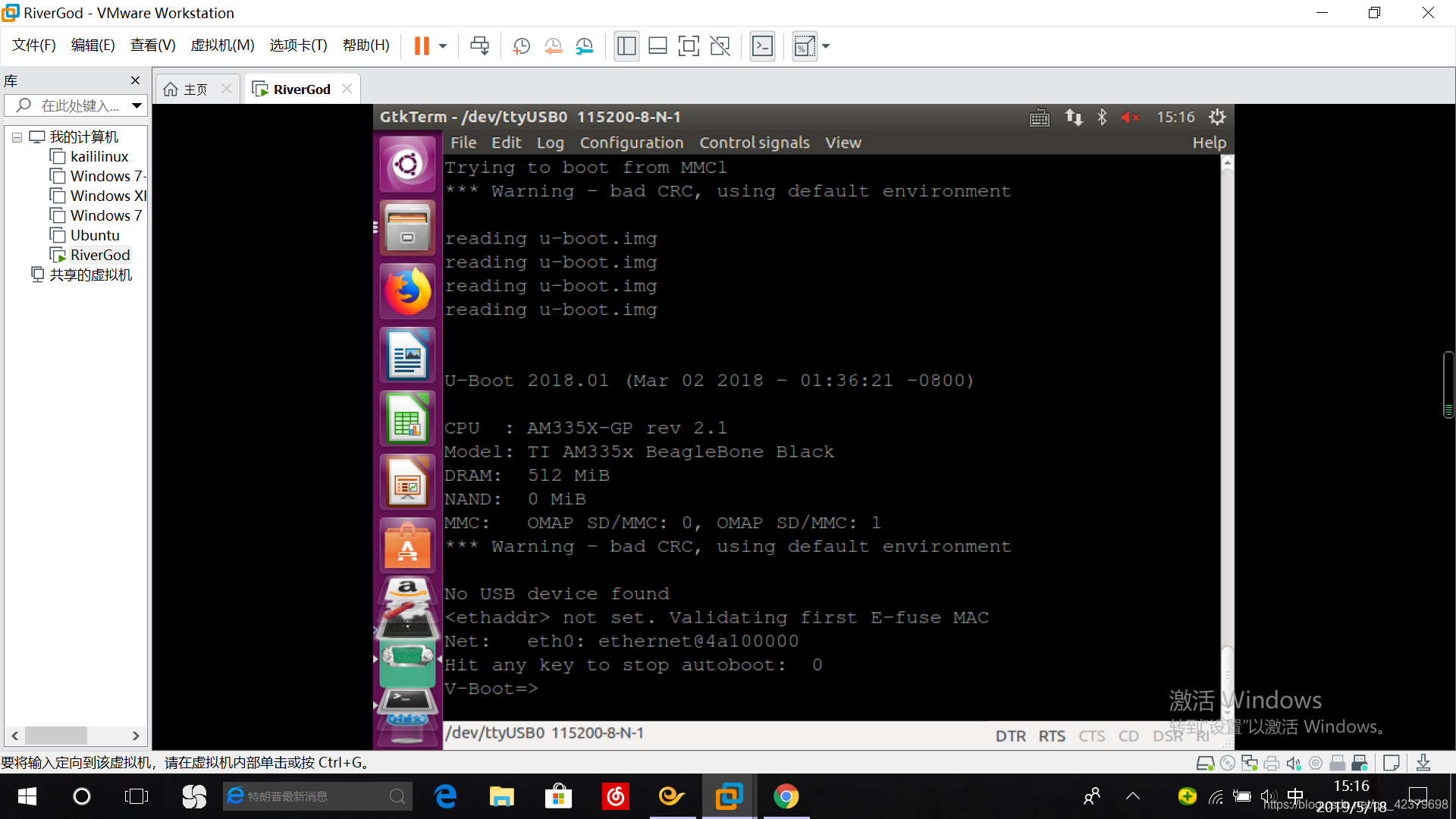Viewport: 1456px width, 819px height.
Task: Open GtkTerm Configuration menu
Action: click(x=632, y=143)
